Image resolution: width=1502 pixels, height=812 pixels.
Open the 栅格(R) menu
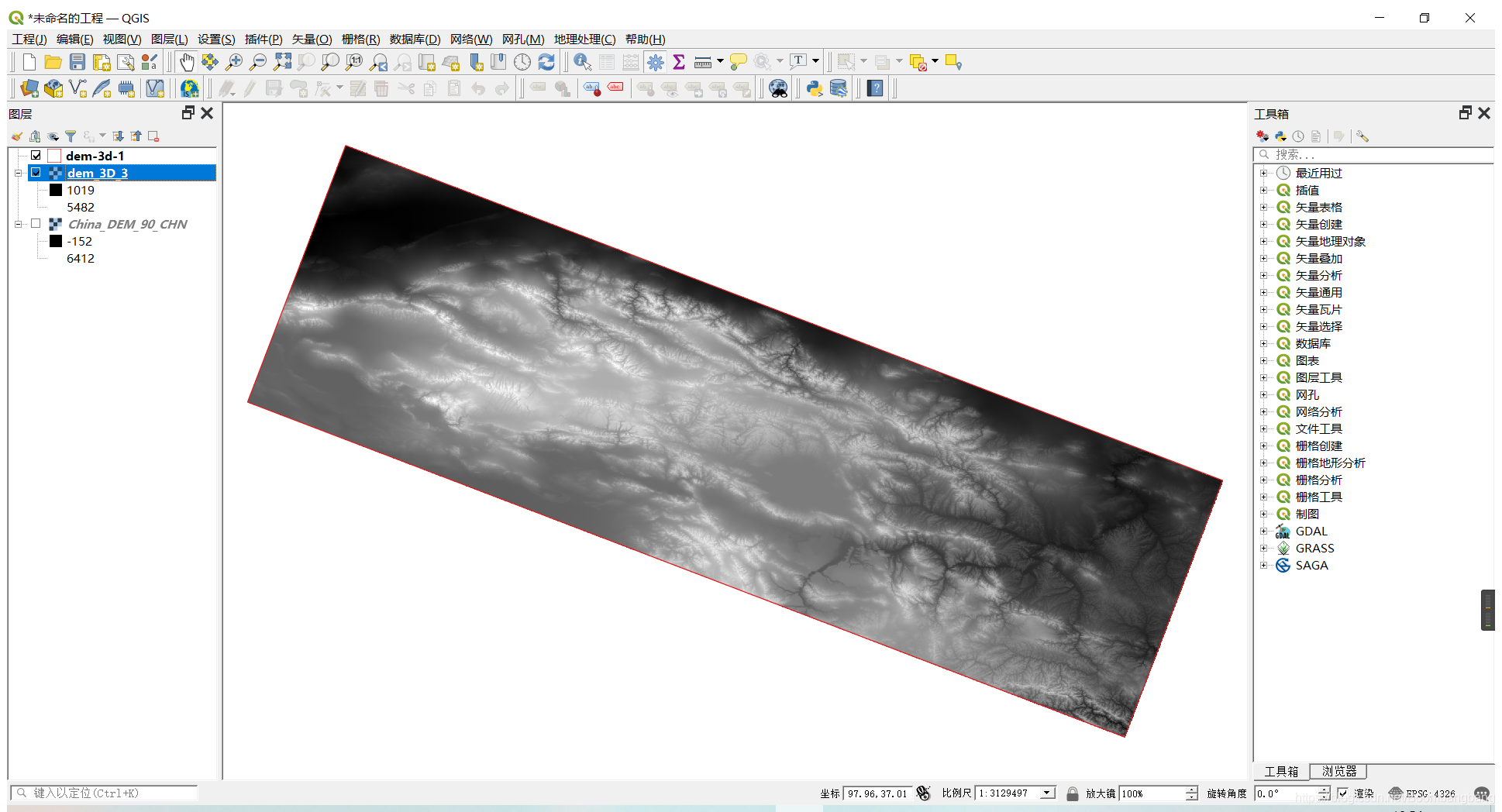pyautogui.click(x=360, y=40)
